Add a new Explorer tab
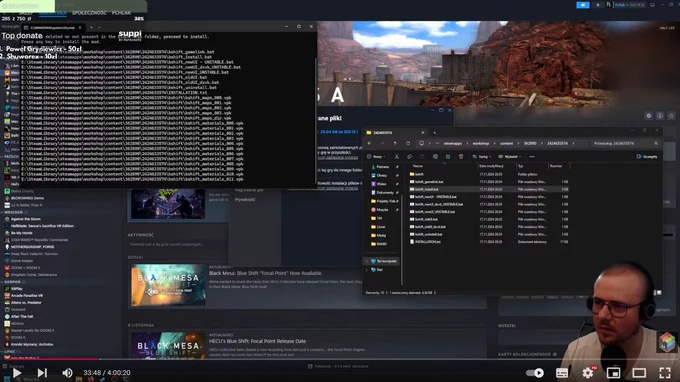Image resolution: width=680 pixels, height=382 pixels. tap(435, 133)
